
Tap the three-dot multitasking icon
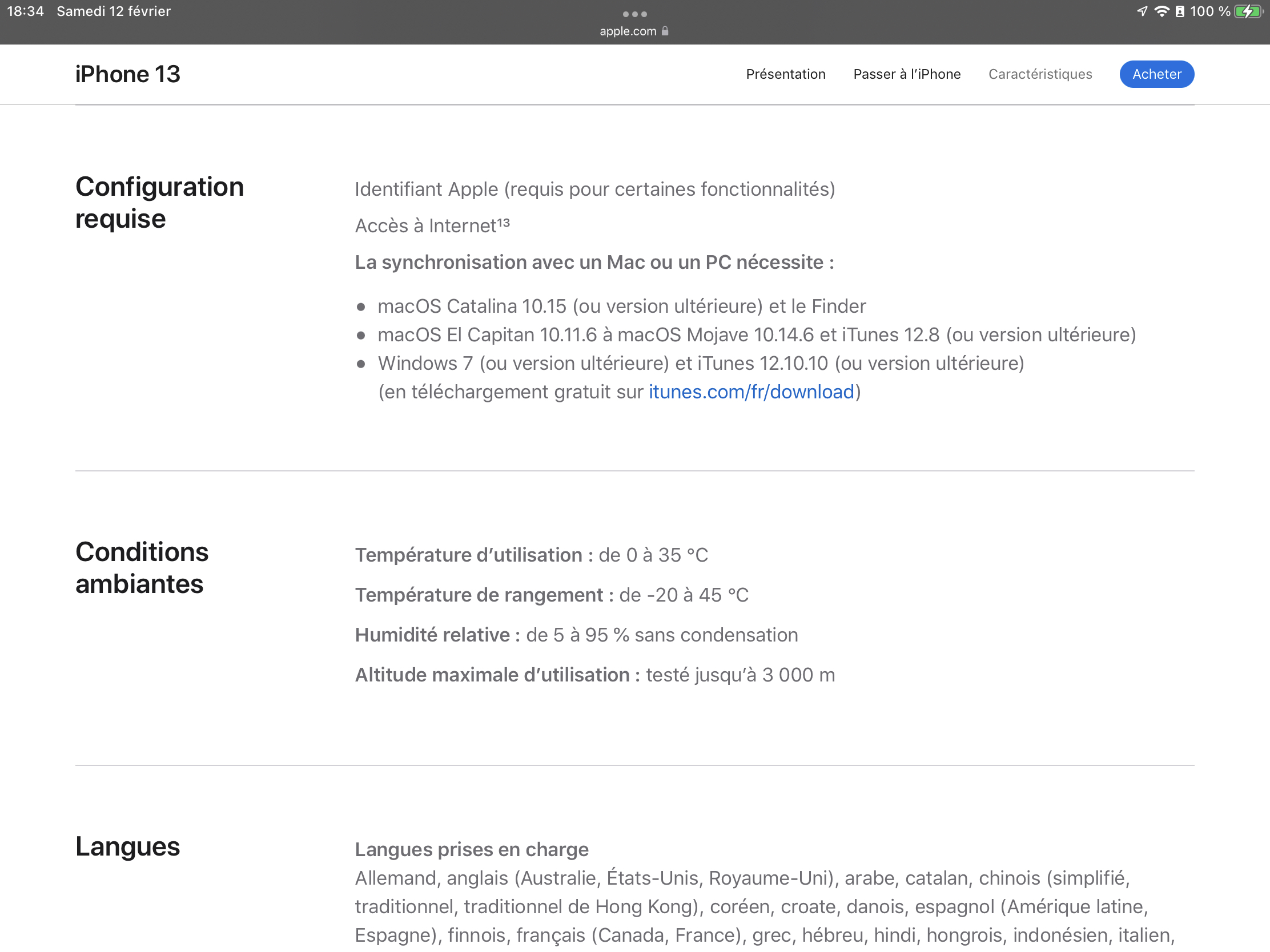(634, 14)
